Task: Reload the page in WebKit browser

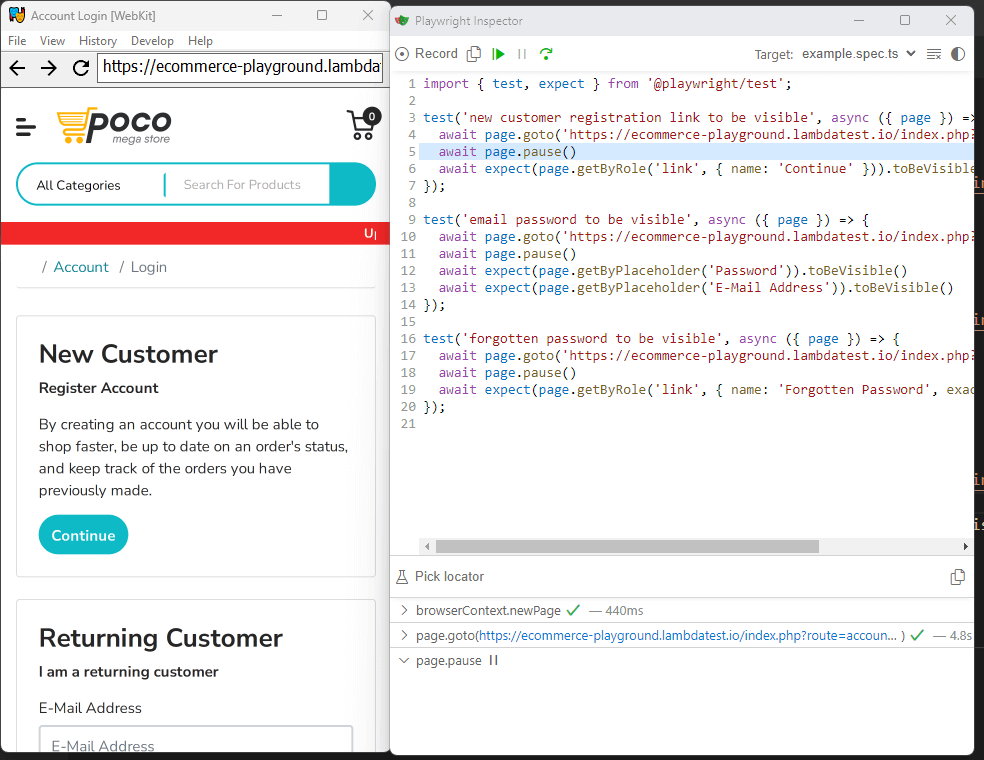Action: point(81,68)
